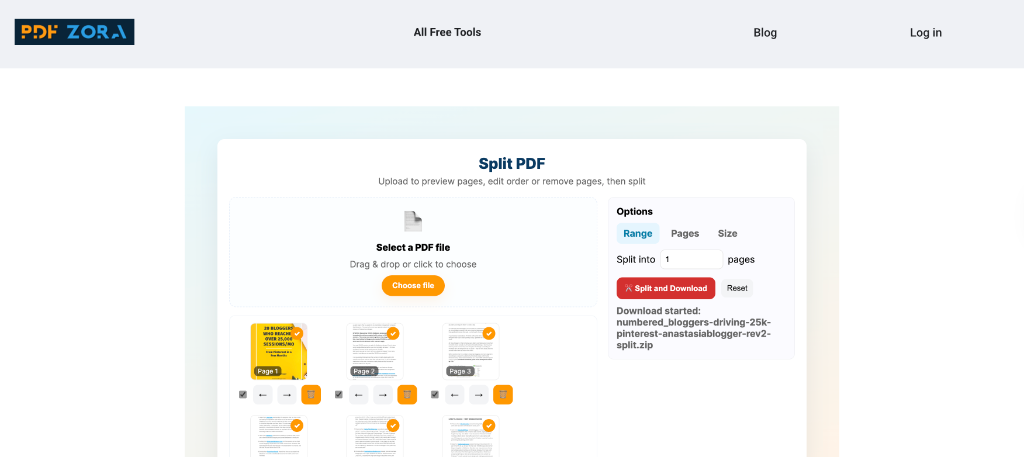This screenshot has height=469, width=1024.
Task: Uncheck the Page 3 selection checkbox
Action: [x=435, y=395]
